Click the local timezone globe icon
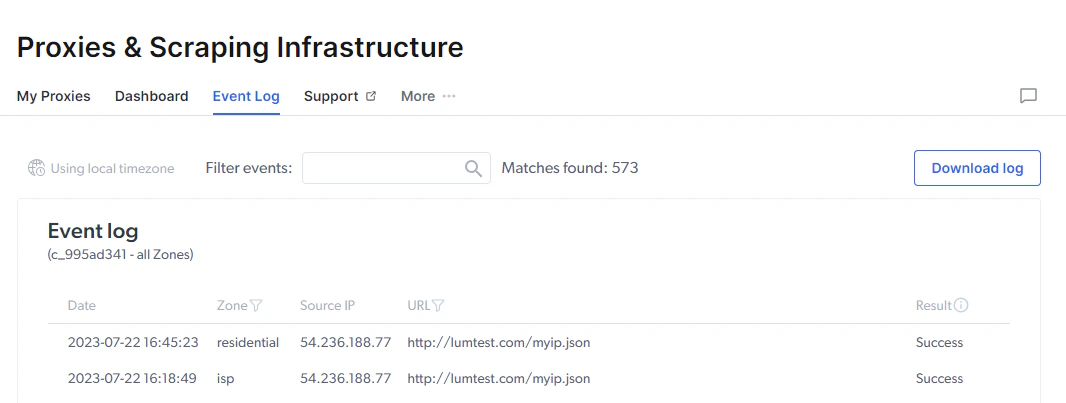Viewport: 1066px width, 403px height. pyautogui.click(x=37, y=168)
